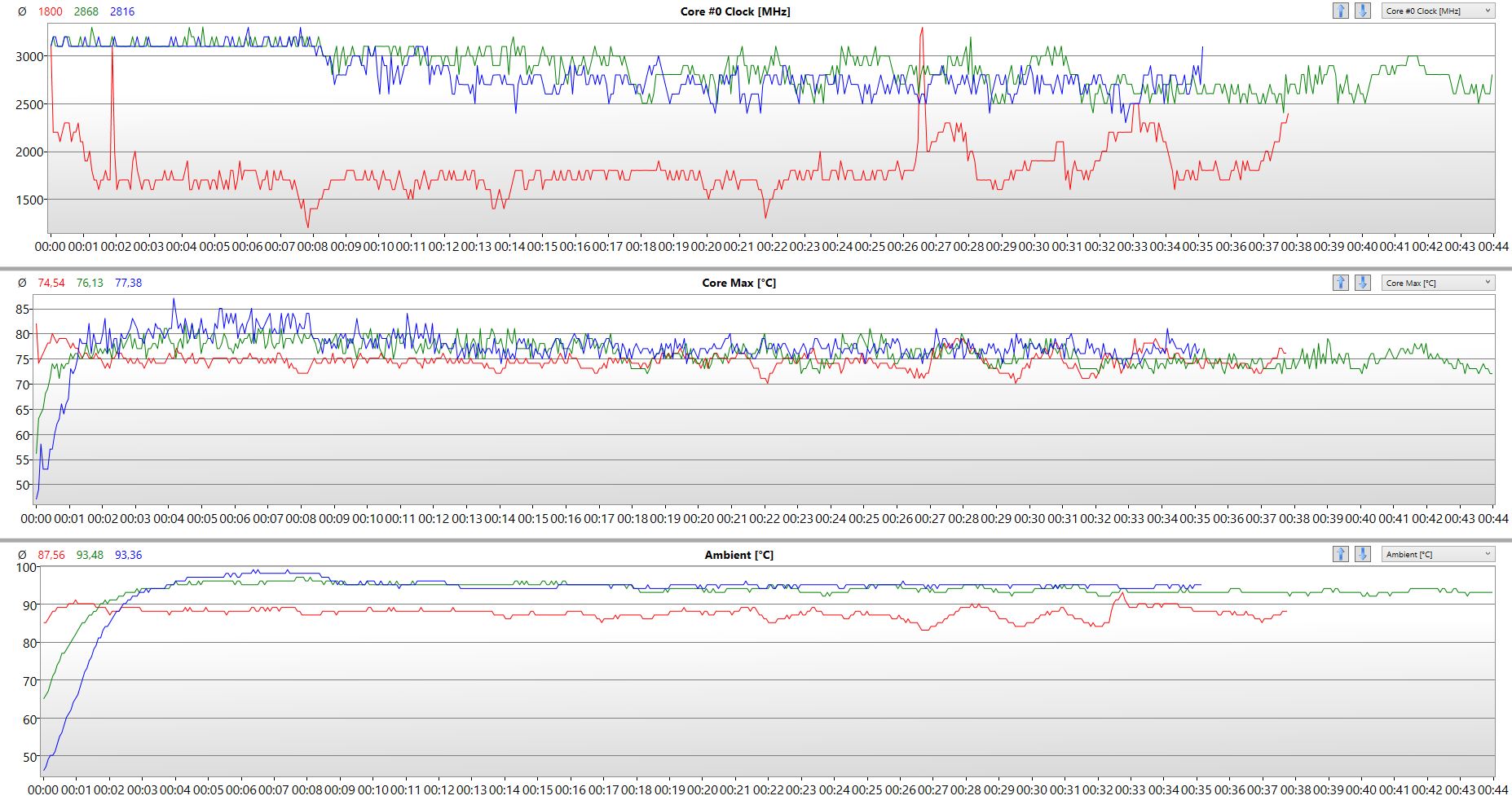This screenshot has height=809, width=1512.
Task: Move the Core #0 Clock chart down
Action: point(1363,11)
